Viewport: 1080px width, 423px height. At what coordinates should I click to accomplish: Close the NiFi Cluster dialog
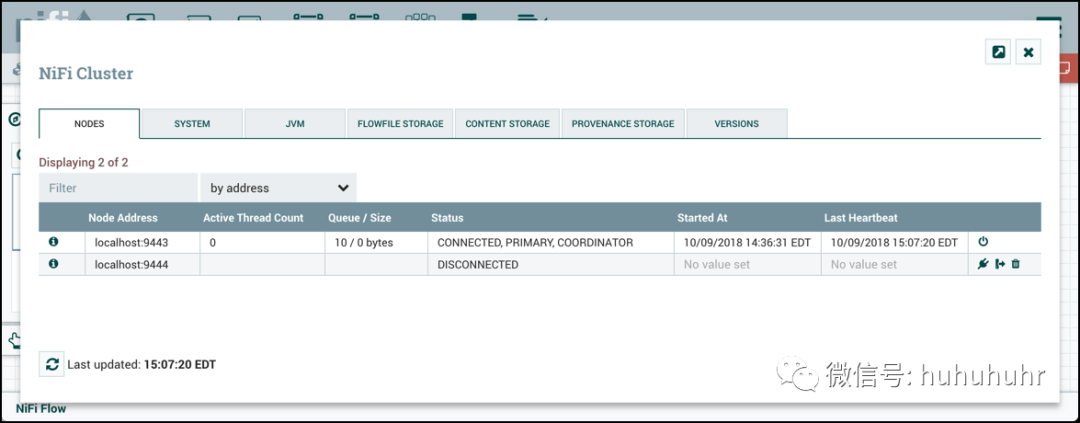1028,52
